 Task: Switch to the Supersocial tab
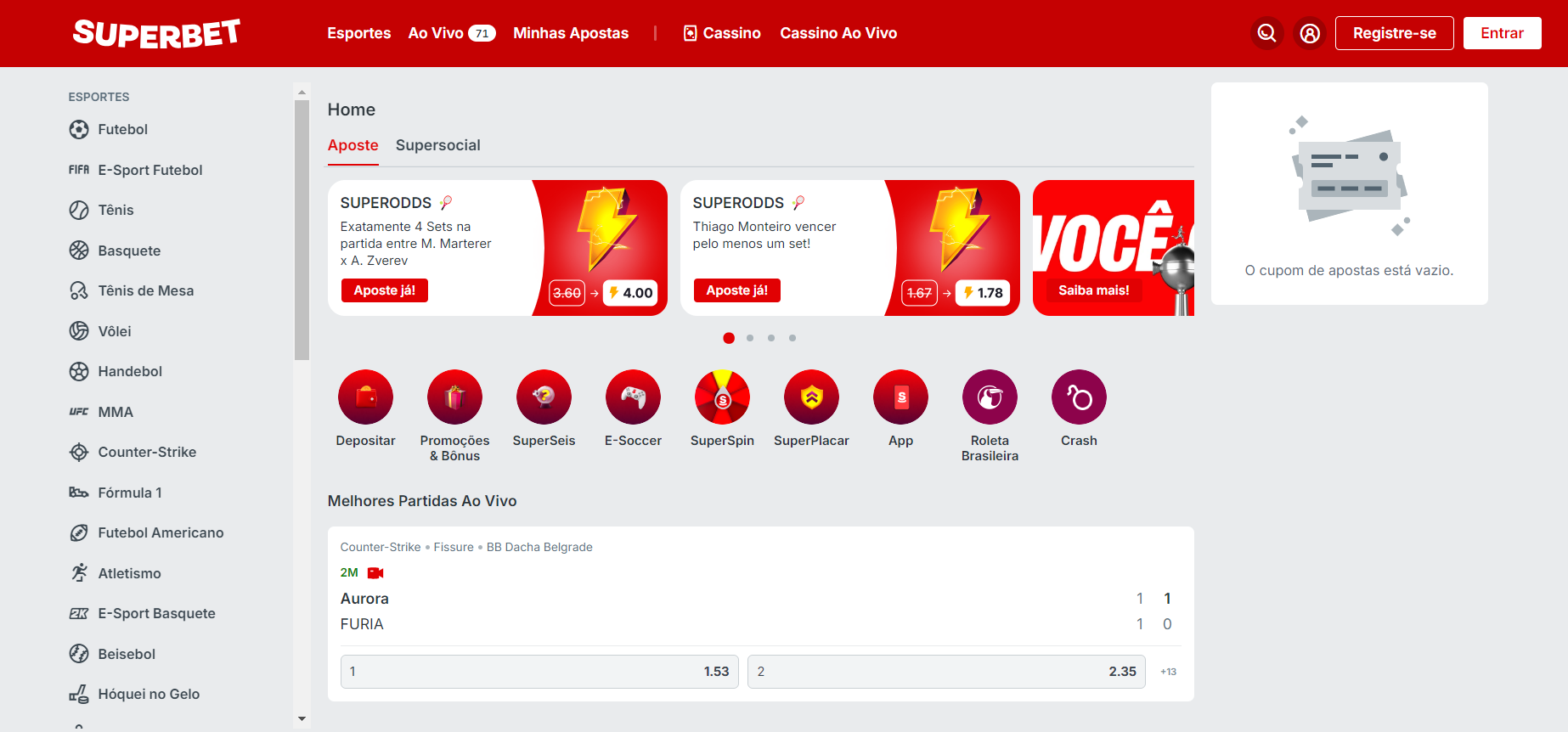click(438, 145)
